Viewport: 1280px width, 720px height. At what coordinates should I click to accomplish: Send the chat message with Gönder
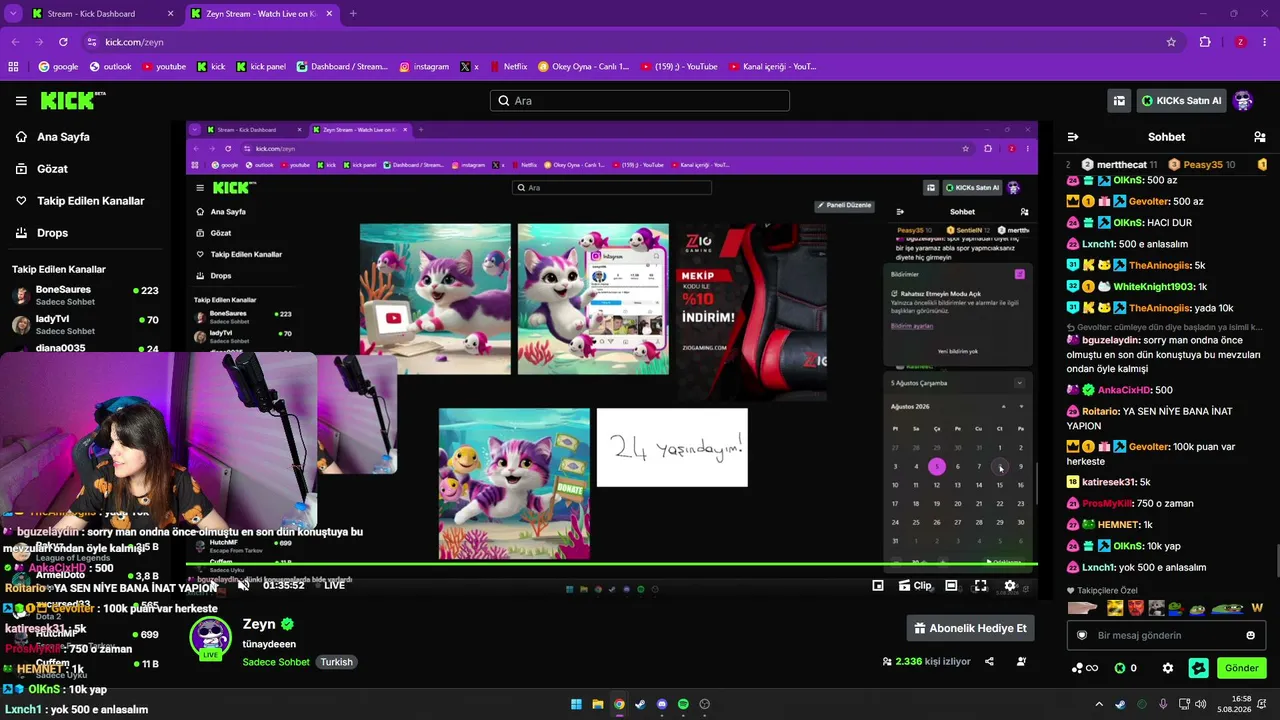click(x=1241, y=668)
